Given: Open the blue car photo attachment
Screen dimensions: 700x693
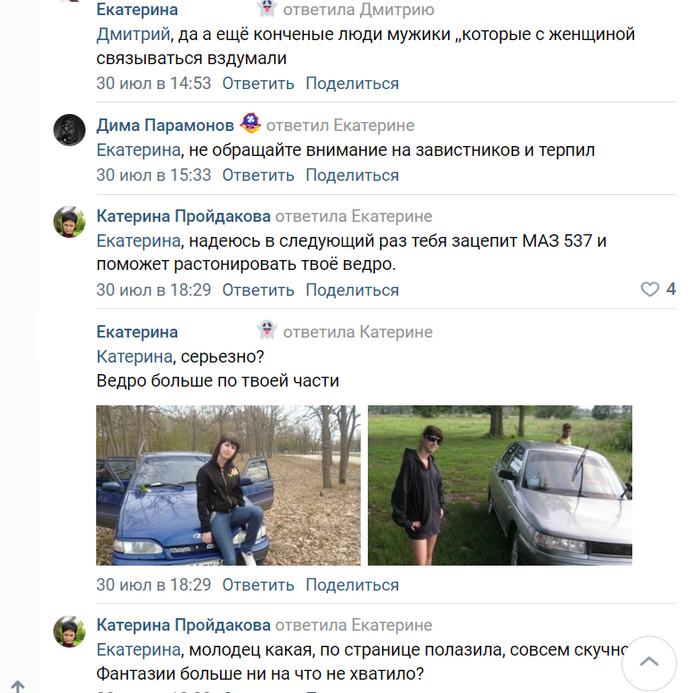Looking at the screenshot, I should tap(228, 485).
